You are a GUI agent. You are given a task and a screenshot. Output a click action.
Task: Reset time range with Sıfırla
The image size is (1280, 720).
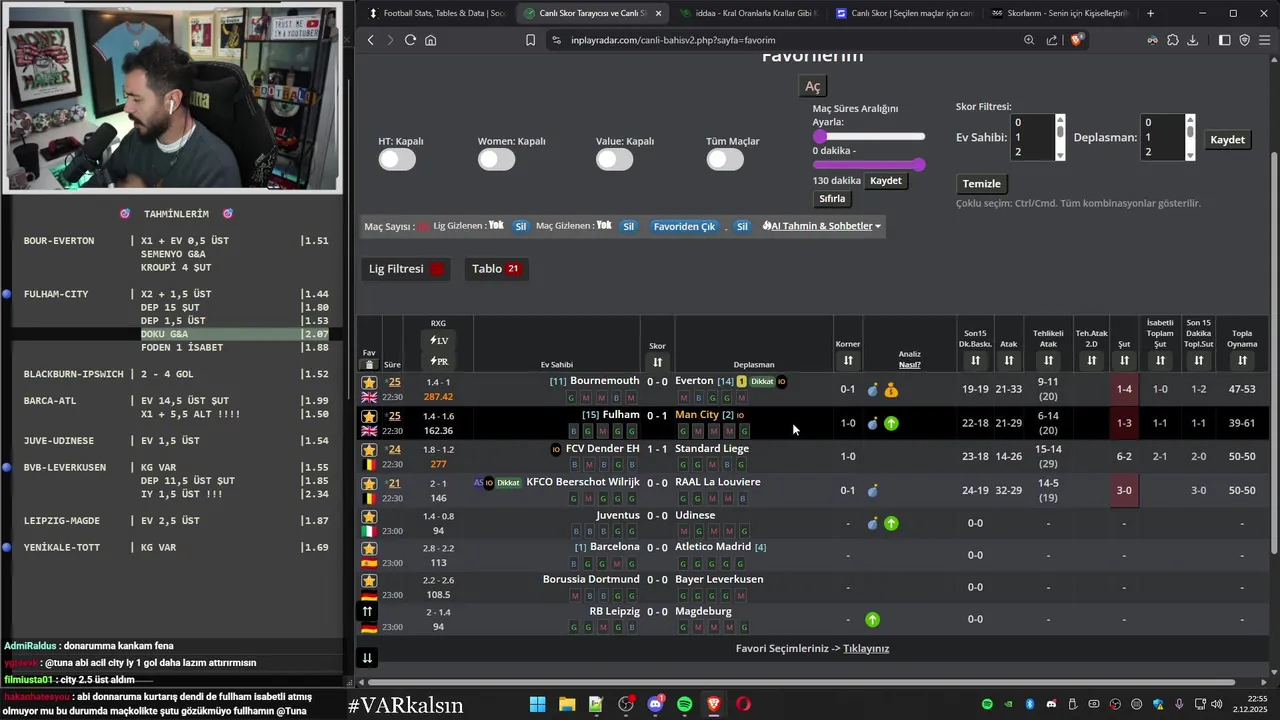click(x=832, y=198)
